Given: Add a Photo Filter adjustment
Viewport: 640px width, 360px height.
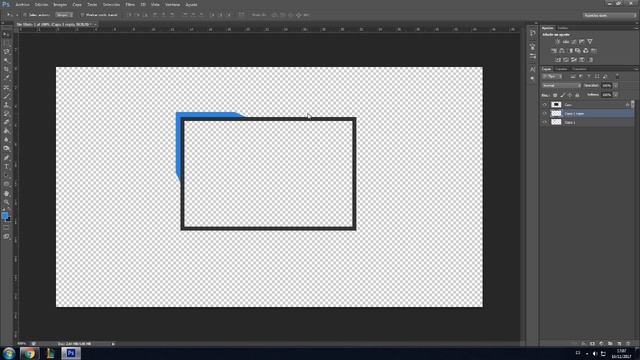Looking at the screenshot, I should pos(578,51).
